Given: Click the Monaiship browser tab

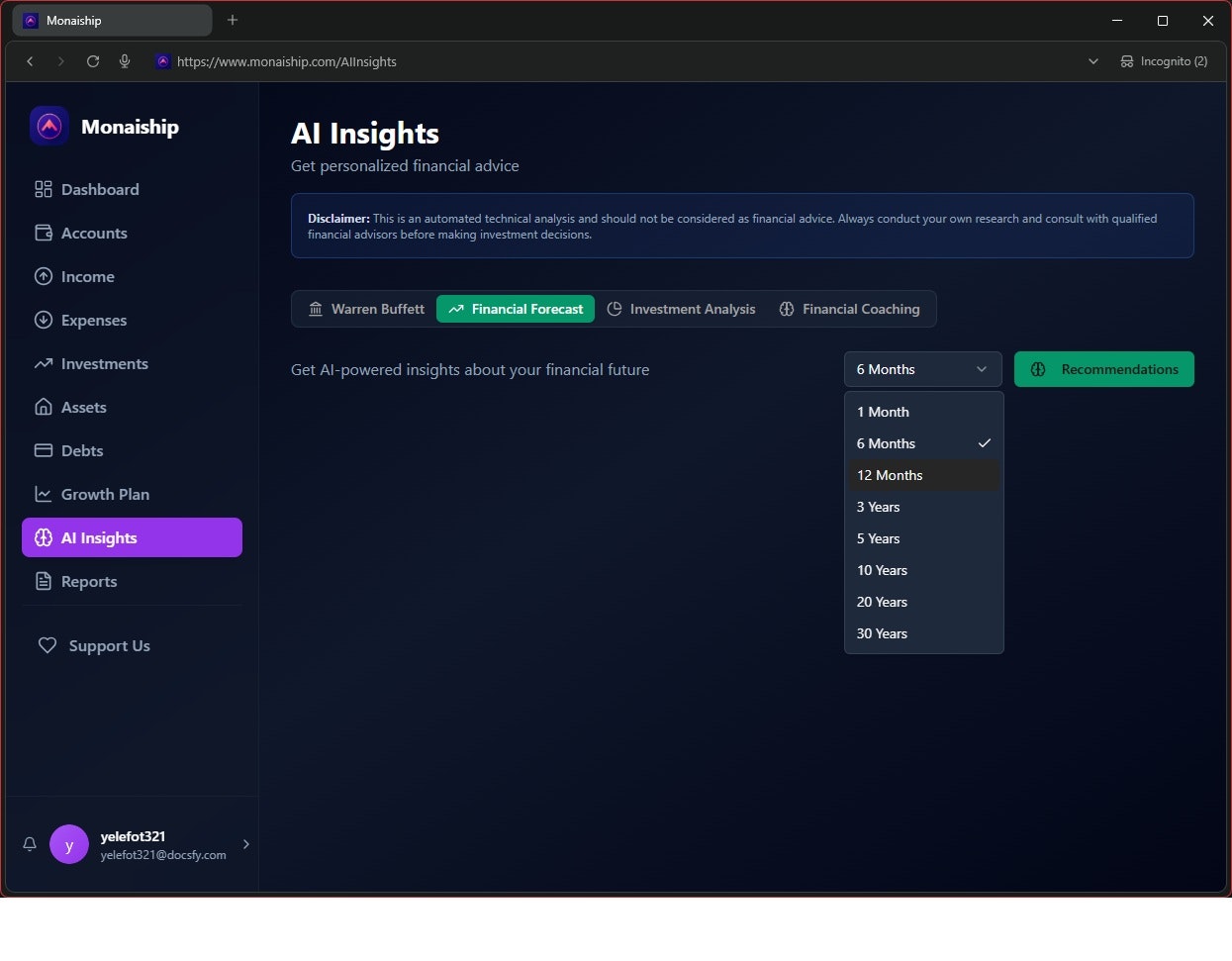Looking at the screenshot, I should [x=111, y=20].
